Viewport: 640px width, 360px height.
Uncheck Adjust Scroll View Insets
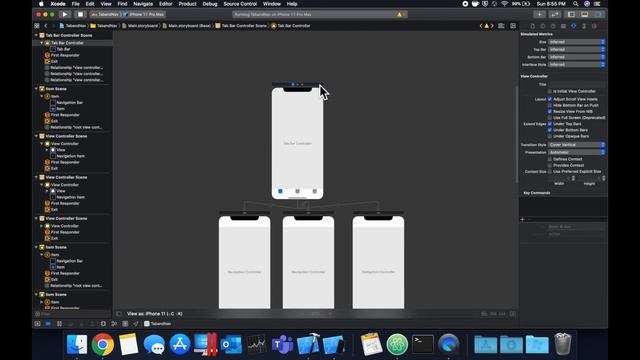point(550,99)
